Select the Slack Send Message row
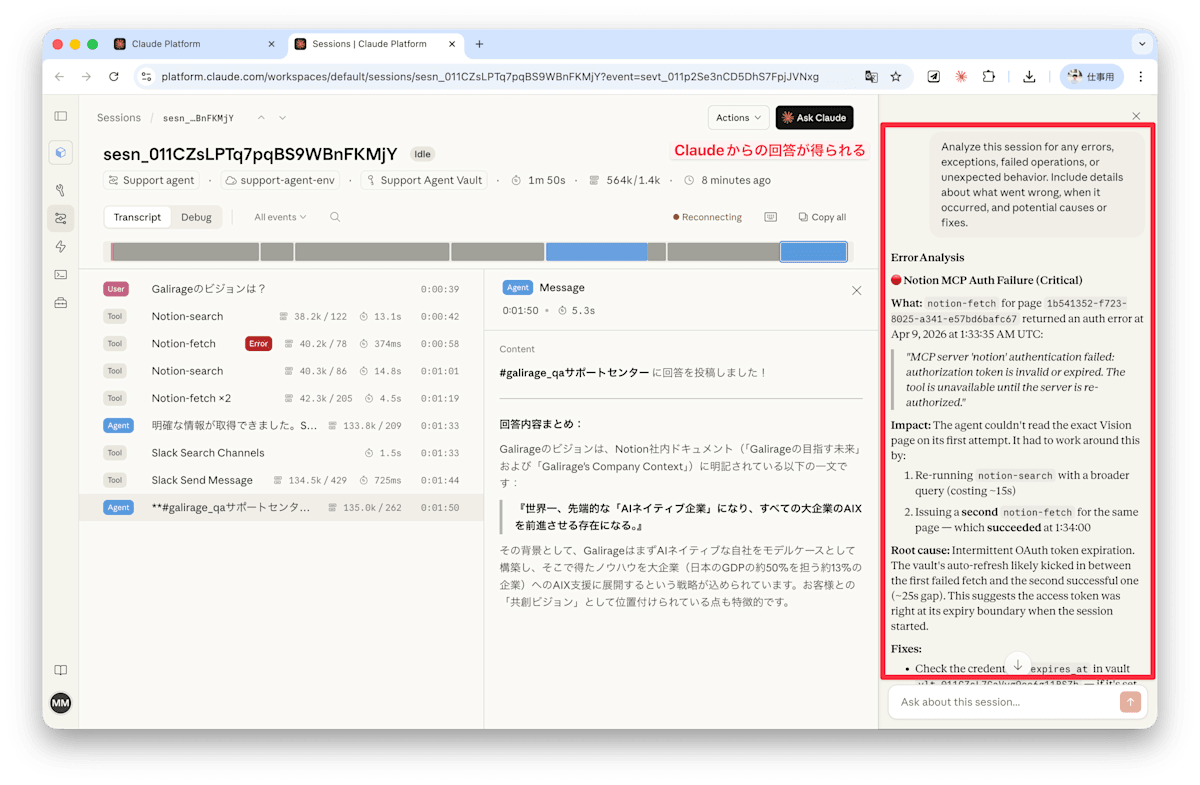The width and height of the screenshot is (1200, 785). tap(281, 480)
